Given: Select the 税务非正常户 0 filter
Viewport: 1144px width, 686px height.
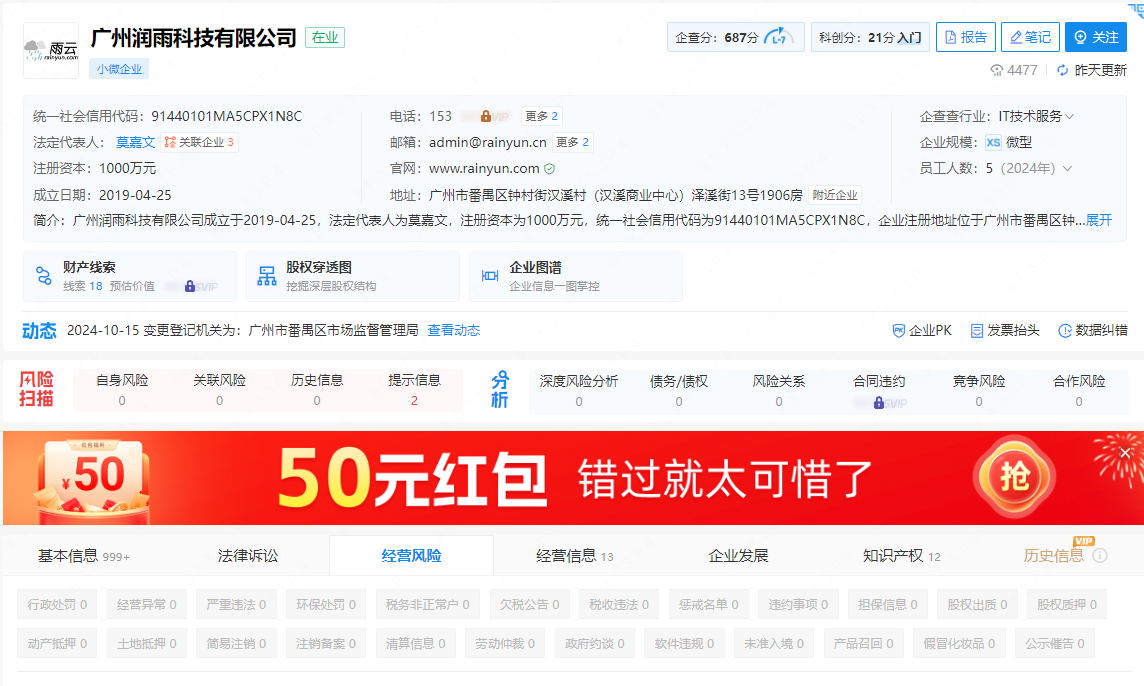Looking at the screenshot, I should (x=428, y=604).
